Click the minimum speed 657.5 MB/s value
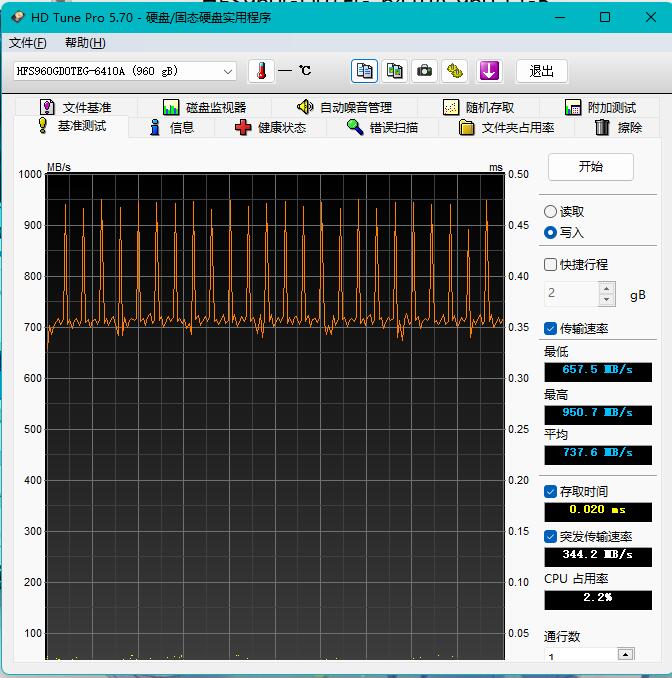The image size is (672, 678). [598, 372]
